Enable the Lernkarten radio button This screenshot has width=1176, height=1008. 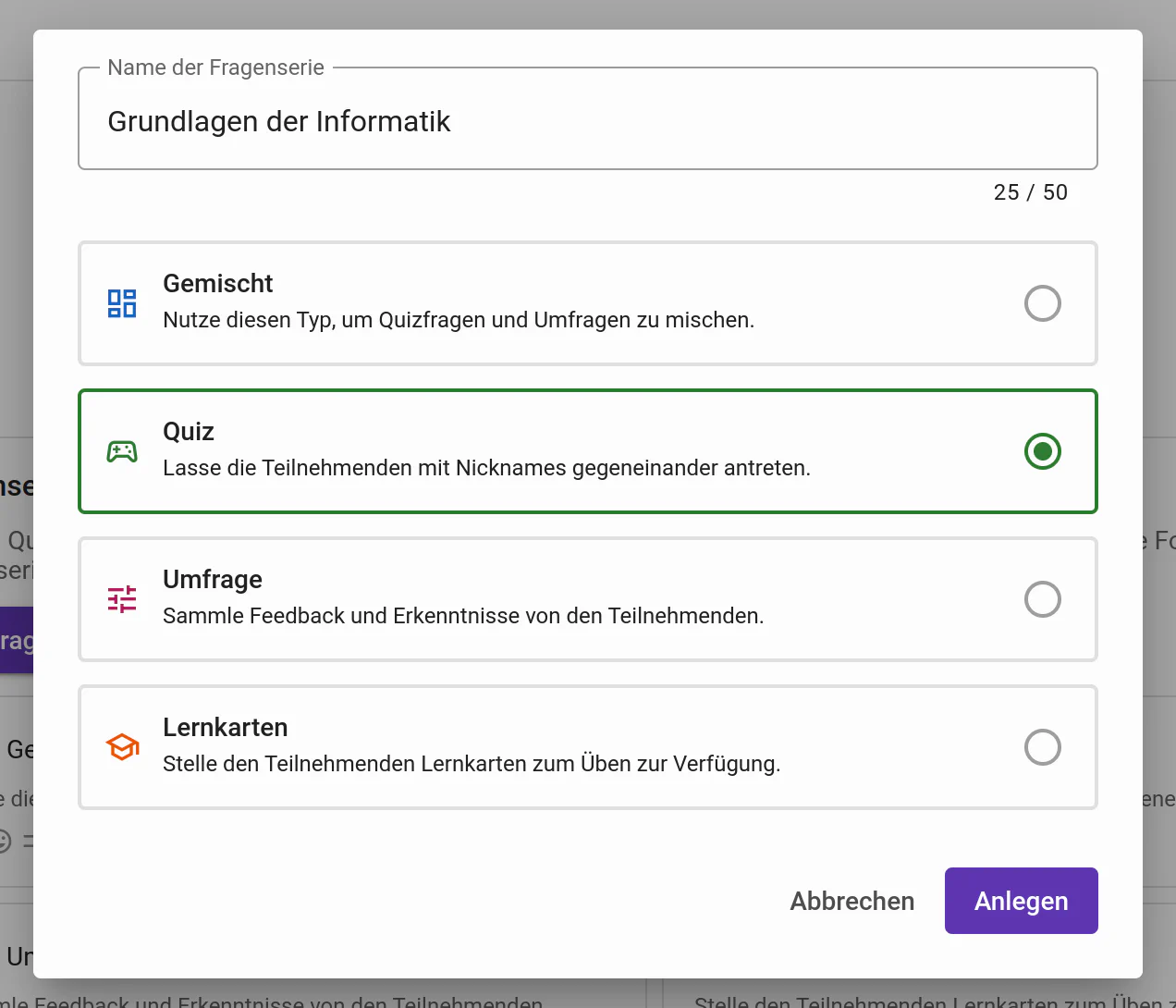click(1042, 747)
